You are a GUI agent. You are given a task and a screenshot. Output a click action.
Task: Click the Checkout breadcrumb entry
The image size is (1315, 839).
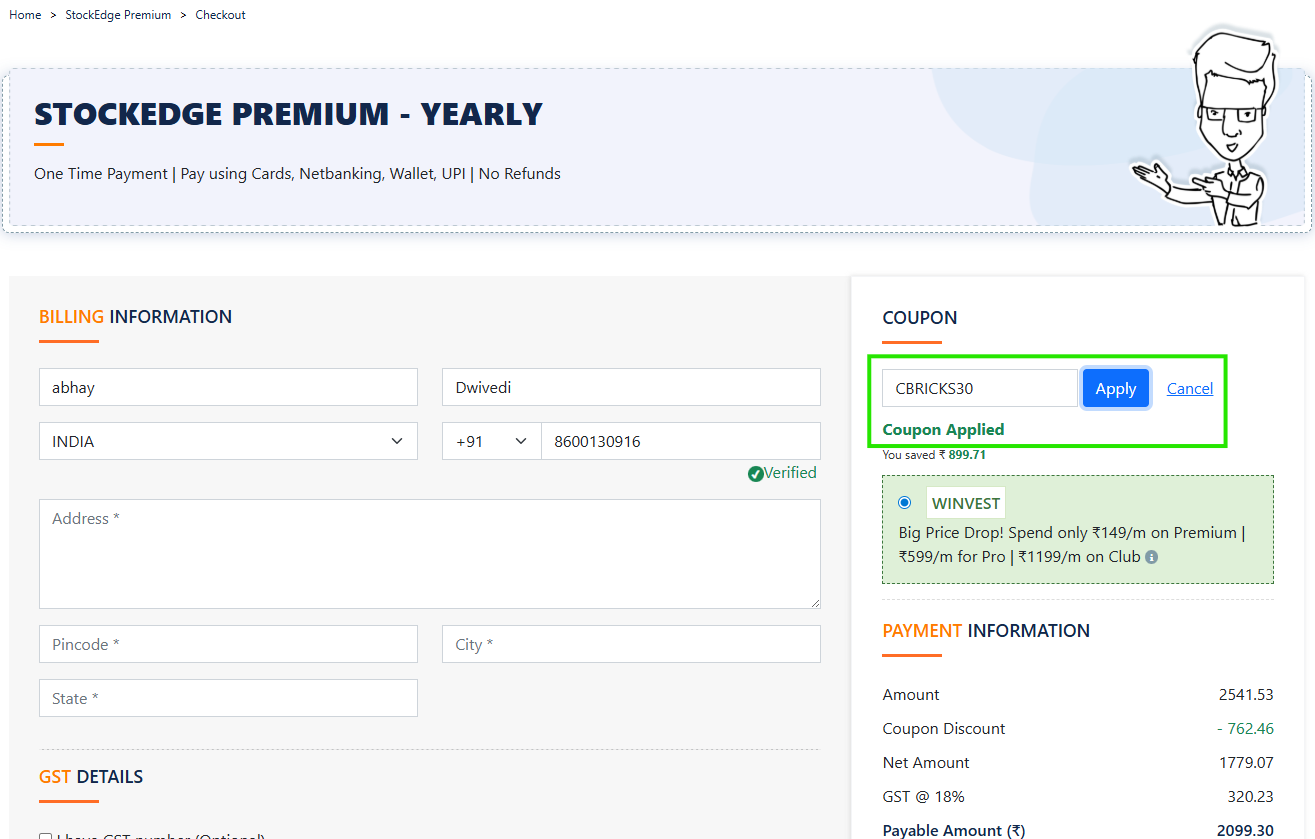[x=220, y=14]
